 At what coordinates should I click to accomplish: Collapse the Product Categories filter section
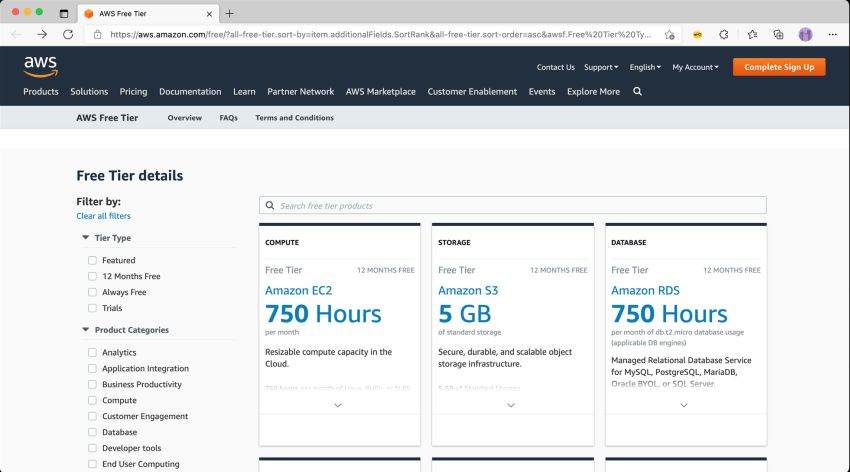[x=85, y=329]
